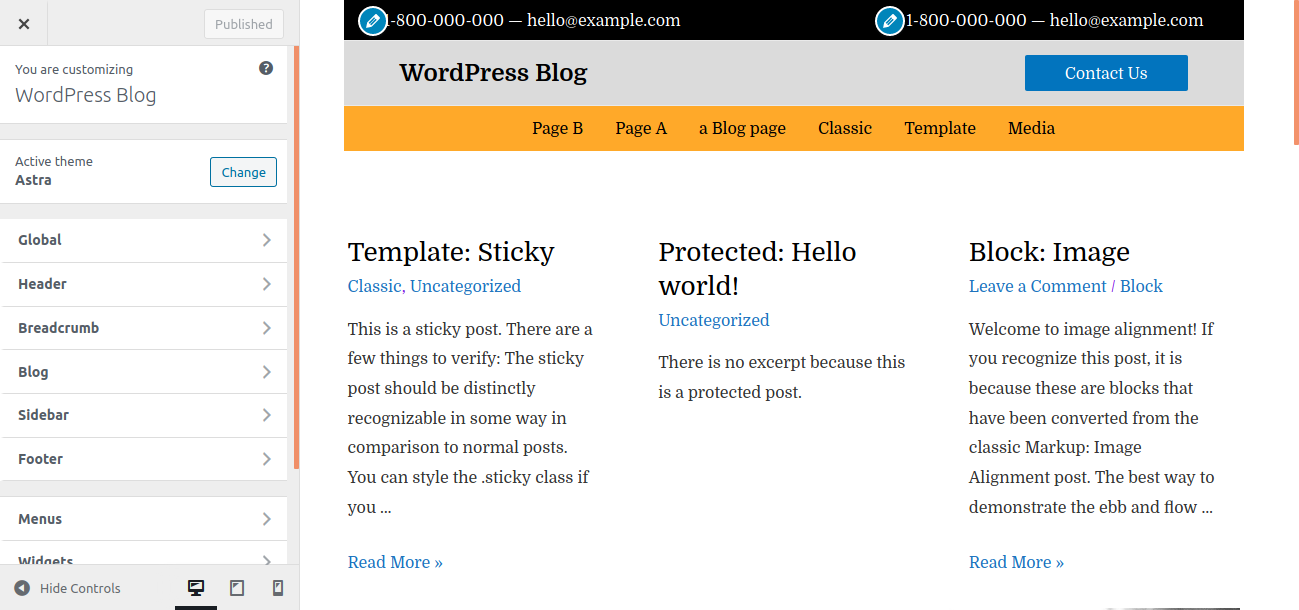Click the Change theme button
Image resolution: width=1299 pixels, height=610 pixels.
(x=243, y=171)
